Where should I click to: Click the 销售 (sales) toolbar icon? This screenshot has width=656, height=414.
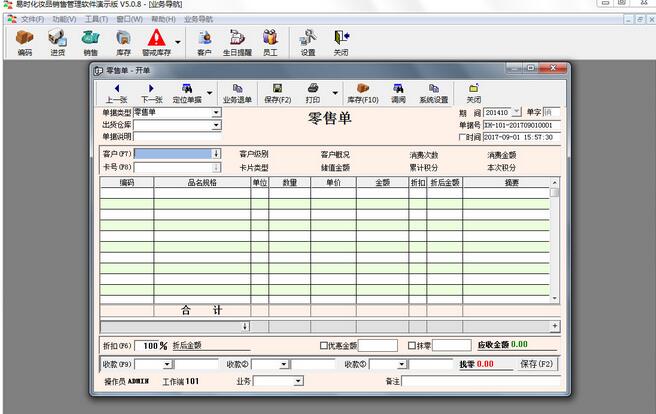pyautogui.click(x=90, y=43)
